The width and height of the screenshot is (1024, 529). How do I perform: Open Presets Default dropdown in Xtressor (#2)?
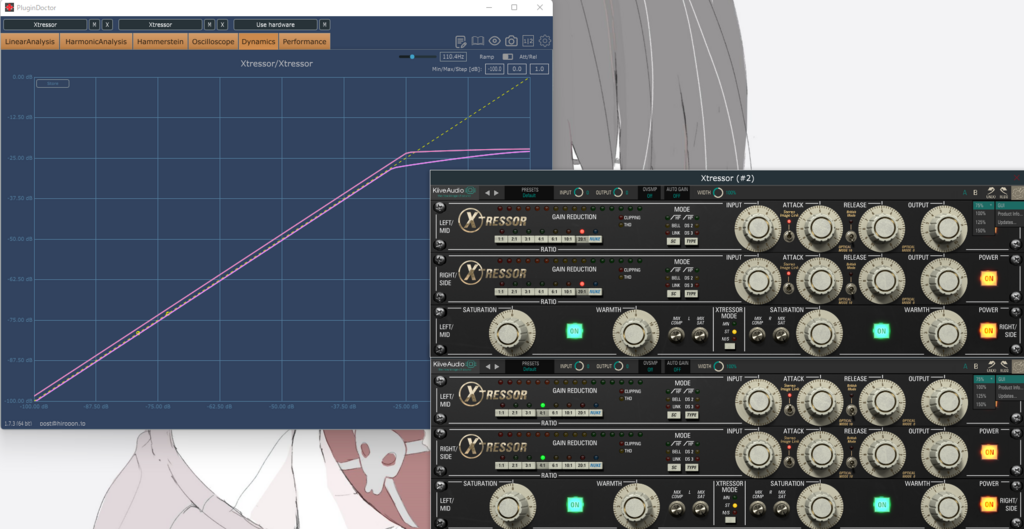(529, 193)
